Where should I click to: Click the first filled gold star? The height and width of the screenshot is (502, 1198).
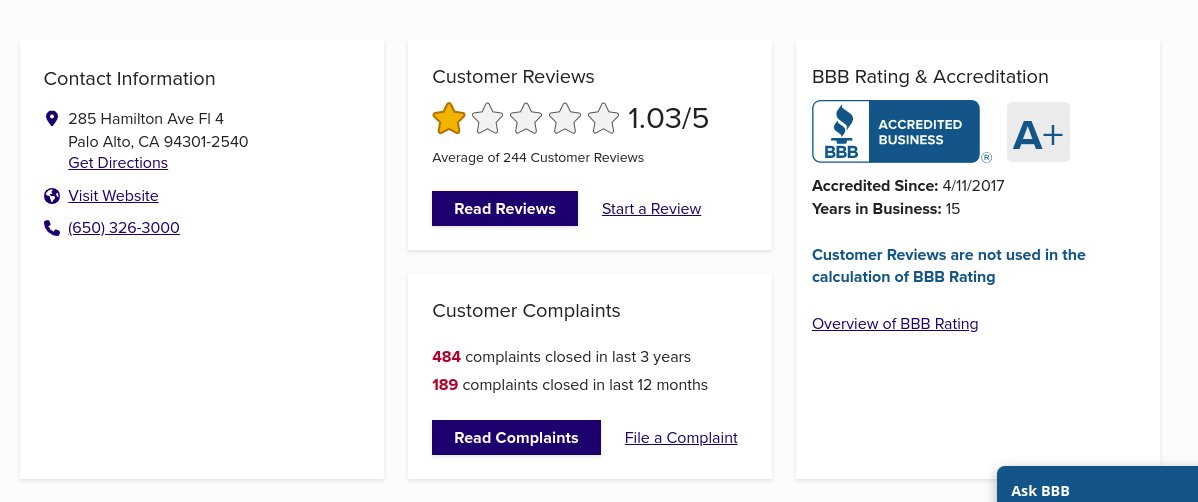[449, 119]
